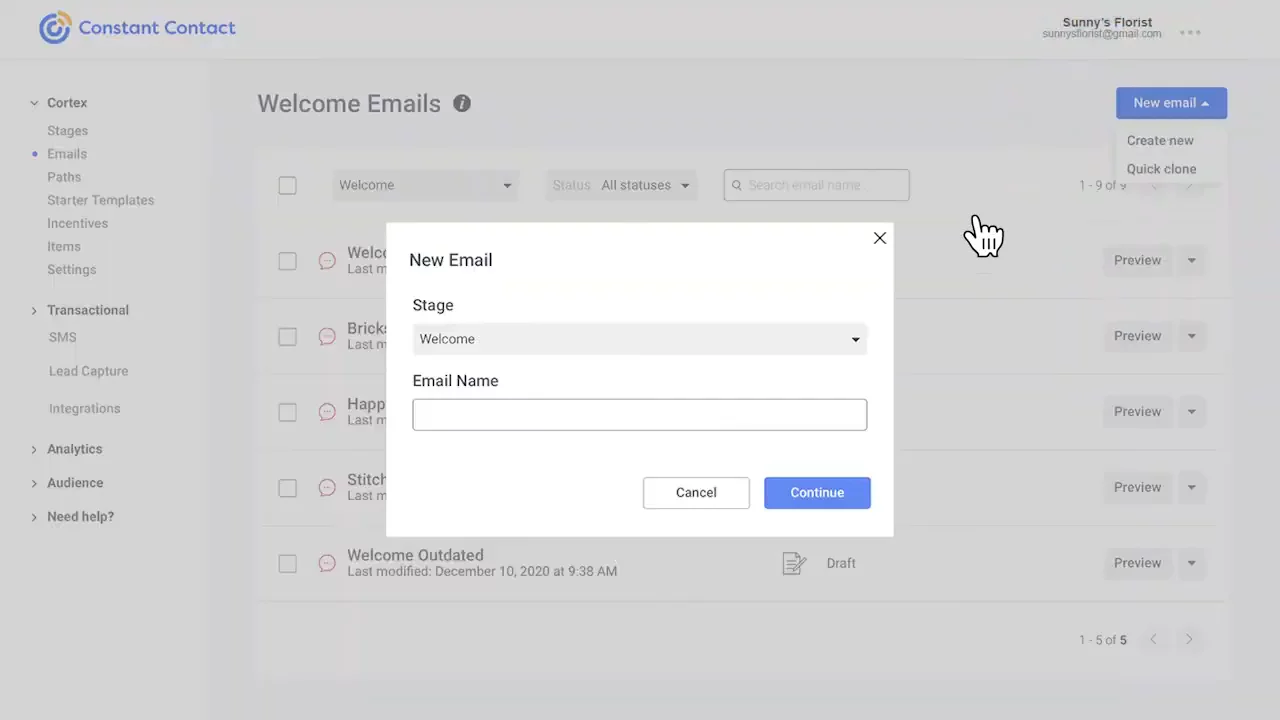Toggle the select-all checkbox in list header
Image resolution: width=1280 pixels, height=720 pixels.
(x=287, y=185)
